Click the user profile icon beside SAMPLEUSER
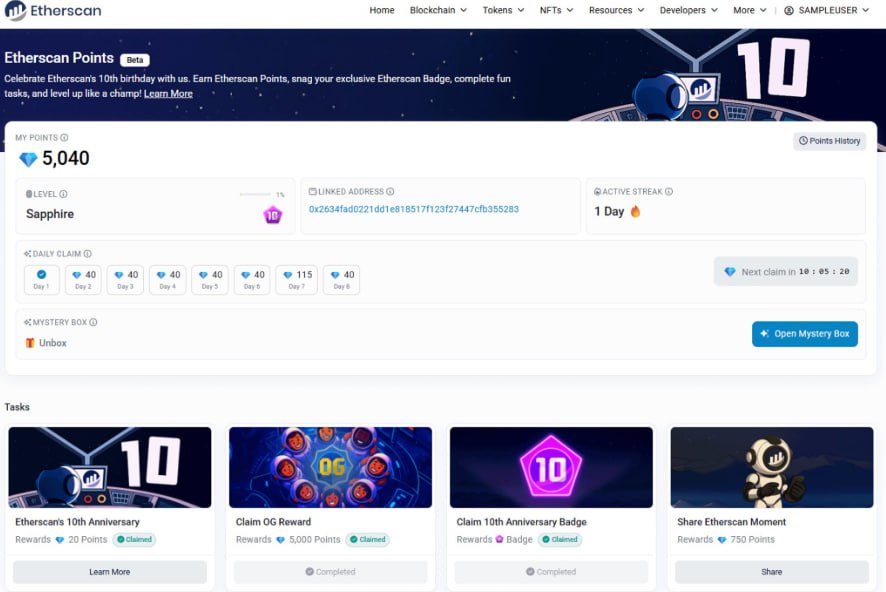The width and height of the screenshot is (886, 592). click(x=789, y=10)
